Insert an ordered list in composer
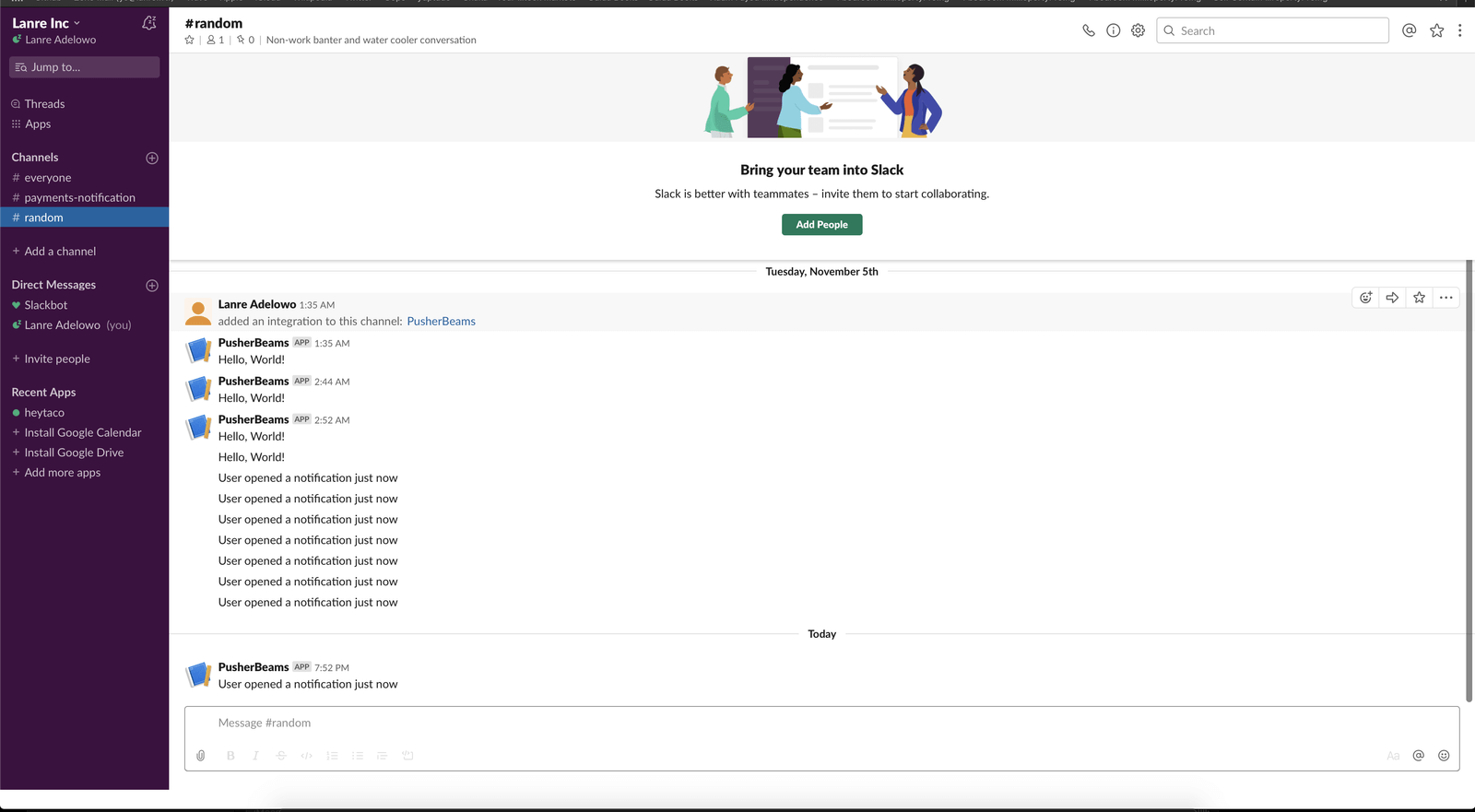This screenshot has width=1475, height=812. click(332, 756)
